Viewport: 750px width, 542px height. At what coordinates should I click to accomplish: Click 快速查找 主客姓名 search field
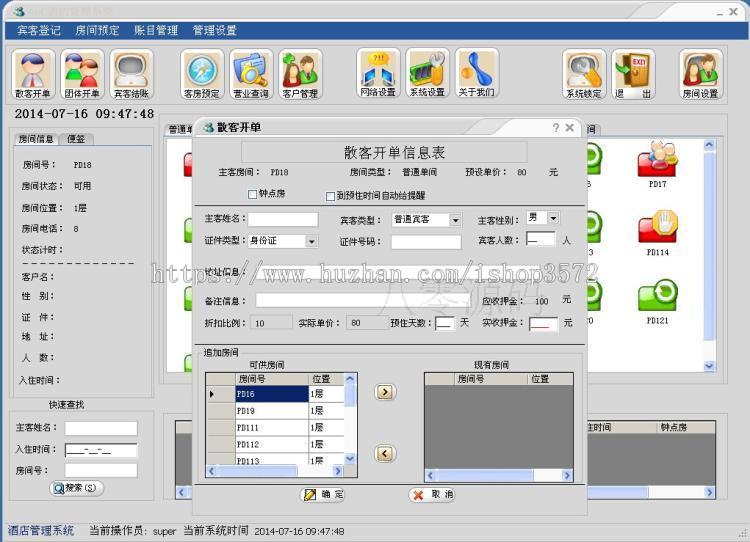(101, 428)
